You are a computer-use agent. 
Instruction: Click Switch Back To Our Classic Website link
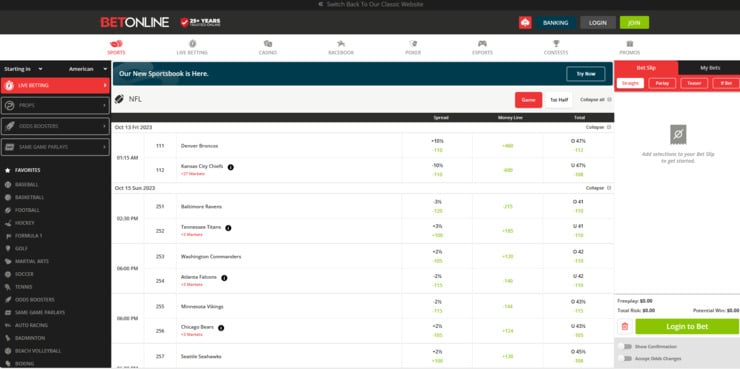(370, 4)
